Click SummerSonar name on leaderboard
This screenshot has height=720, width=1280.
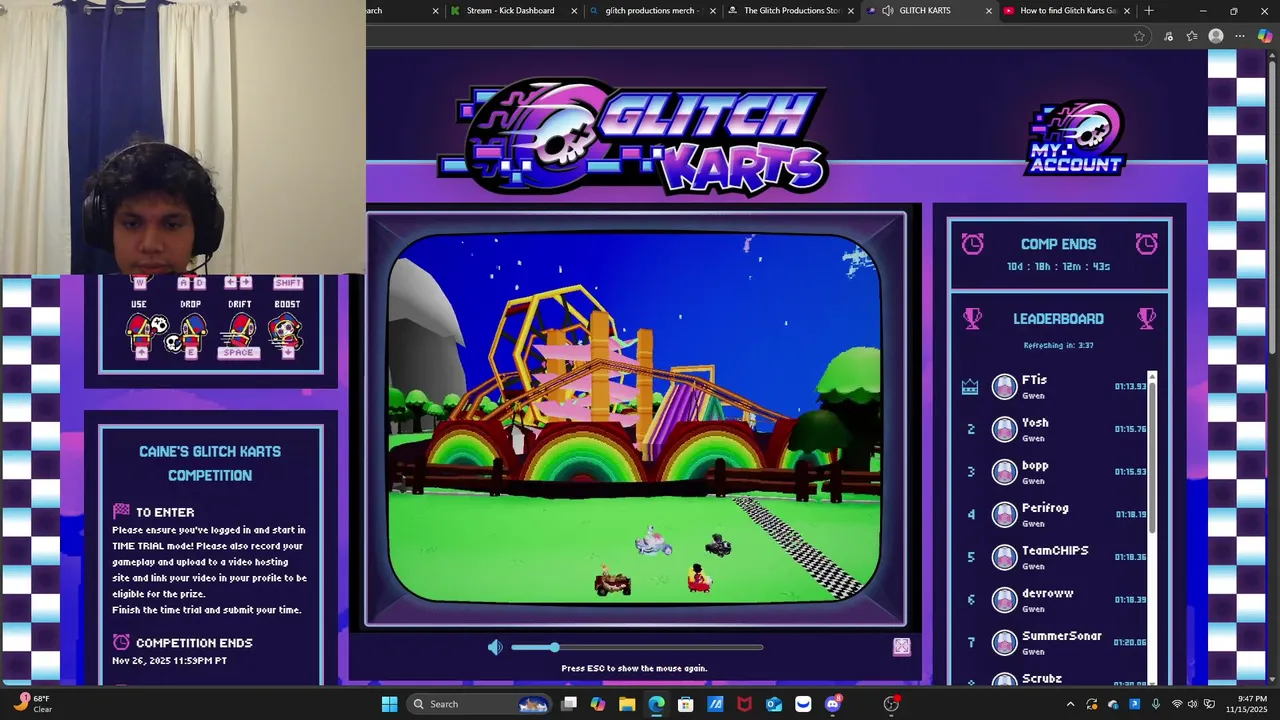pyautogui.click(x=1061, y=636)
